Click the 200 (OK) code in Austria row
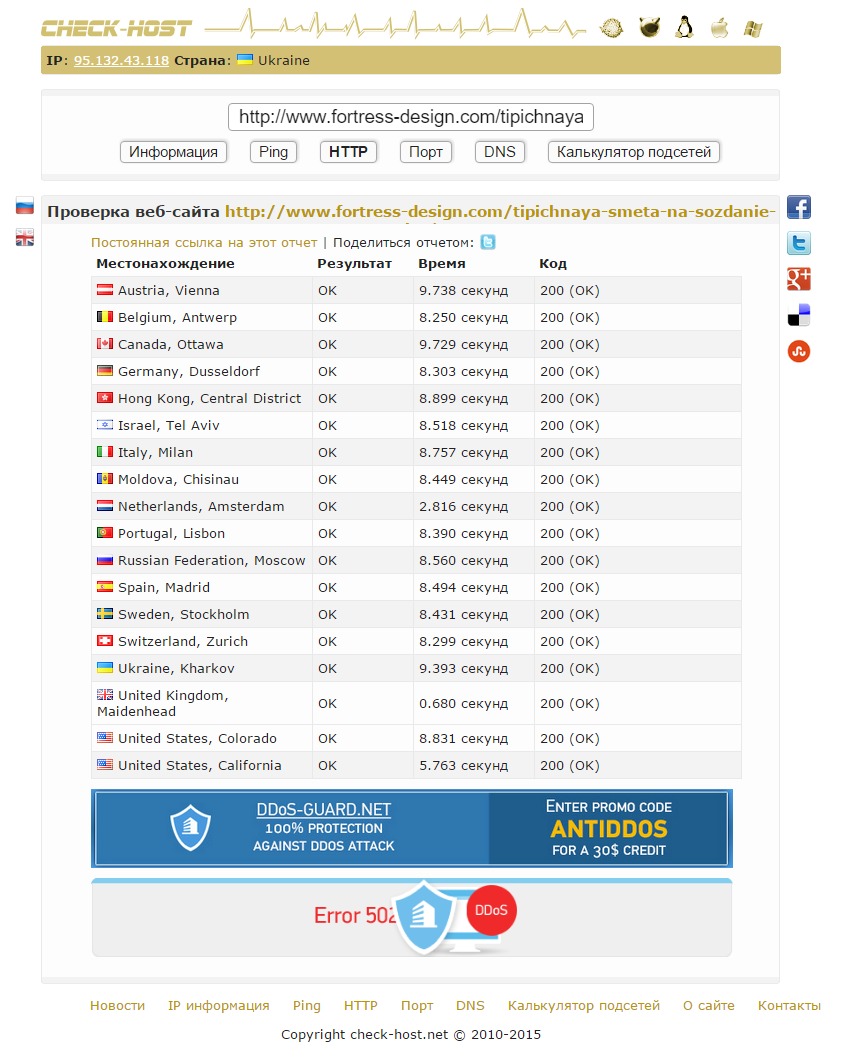Image resolution: width=843 pixels, height=1061 pixels. tap(570, 290)
